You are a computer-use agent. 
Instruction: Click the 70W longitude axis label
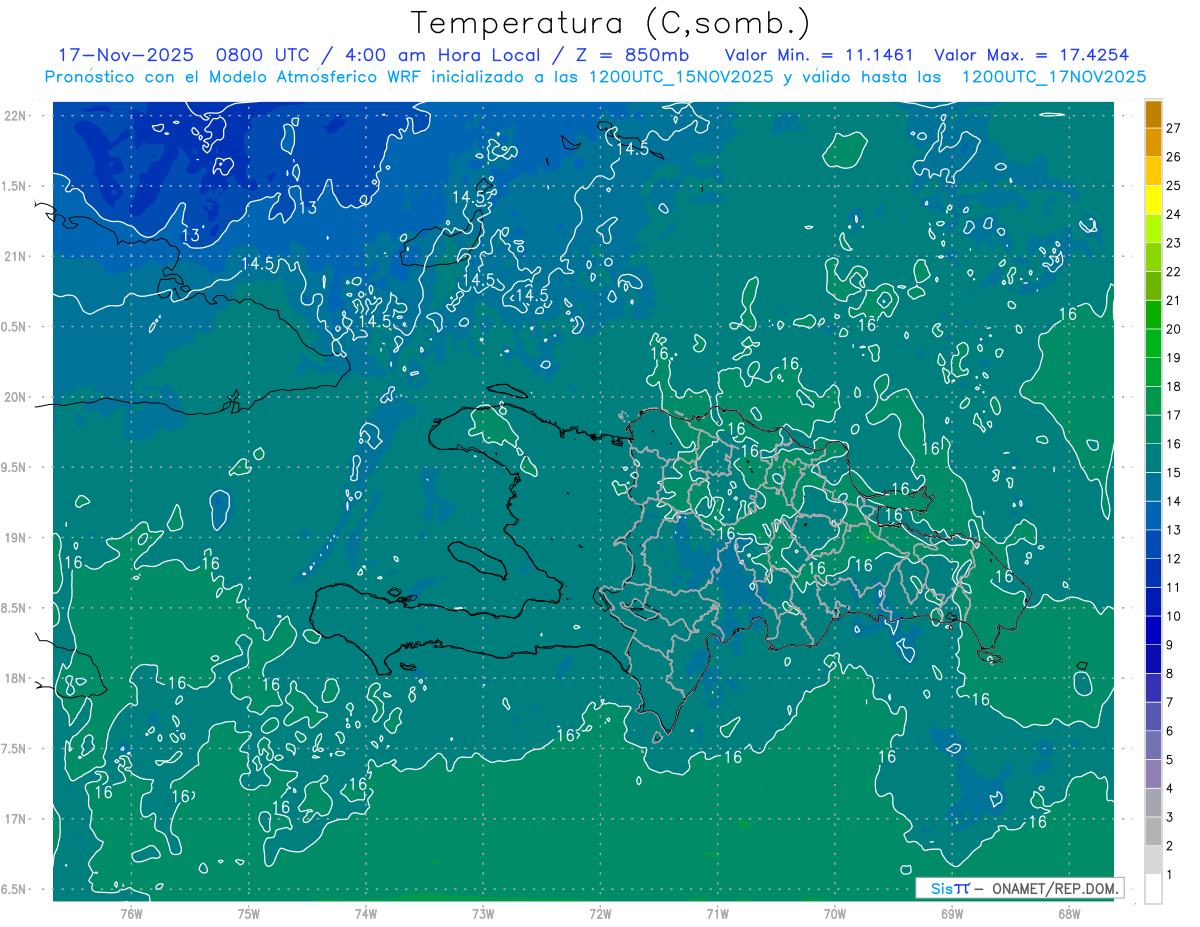pos(835,914)
